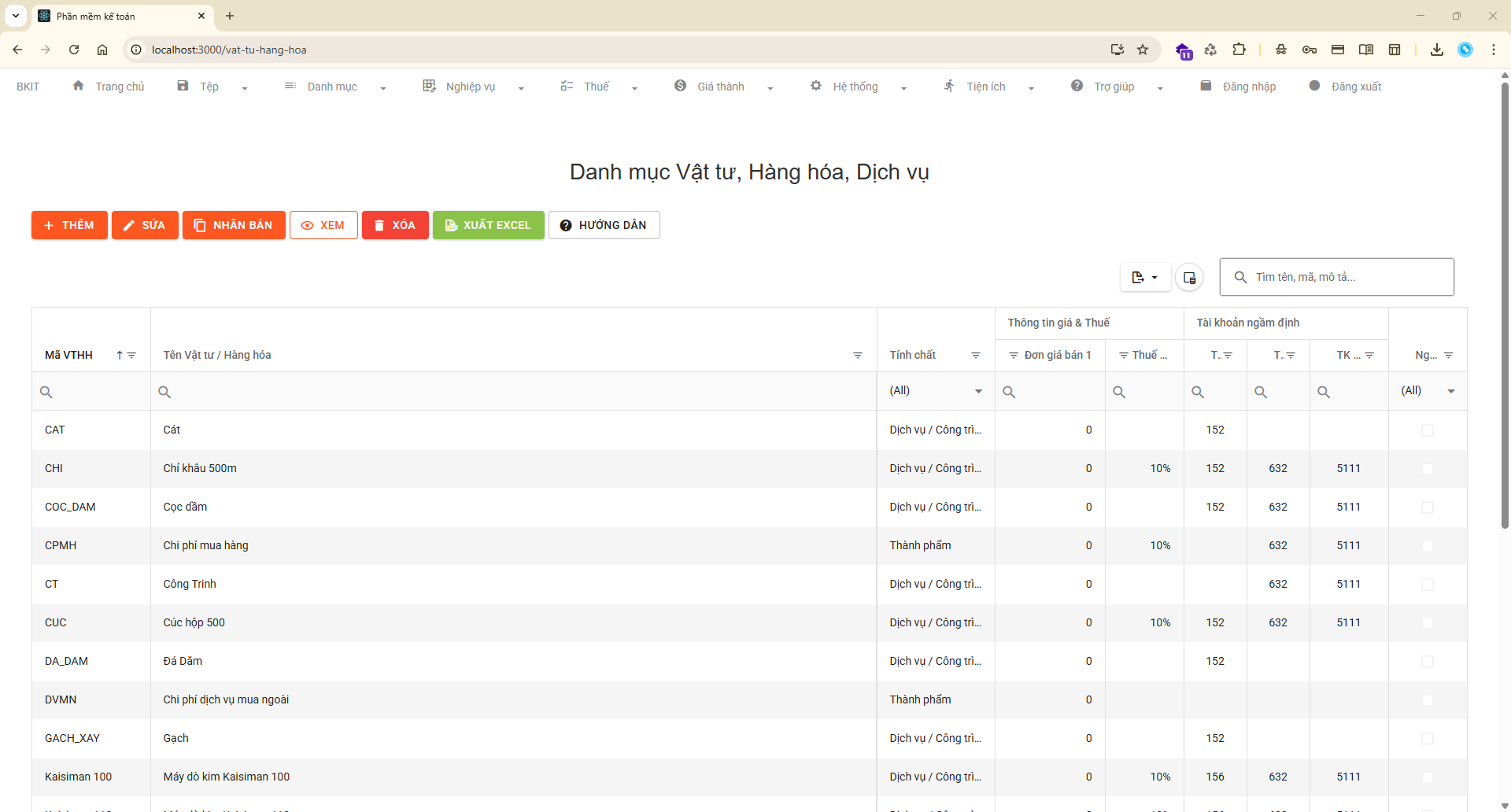Tick the checkbox in the CAT row
The image size is (1511, 812).
pos(1428,430)
